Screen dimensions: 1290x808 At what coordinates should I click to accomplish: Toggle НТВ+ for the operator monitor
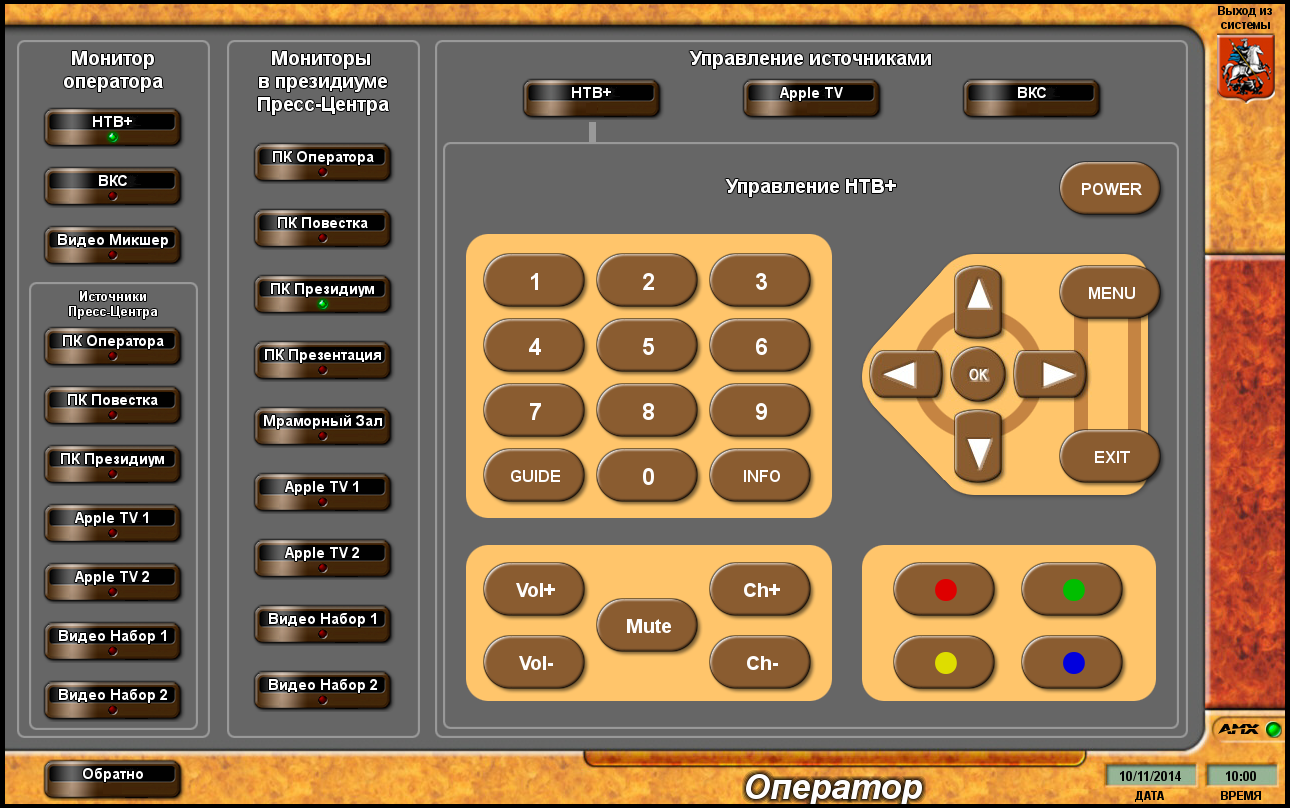pyautogui.click(x=112, y=127)
